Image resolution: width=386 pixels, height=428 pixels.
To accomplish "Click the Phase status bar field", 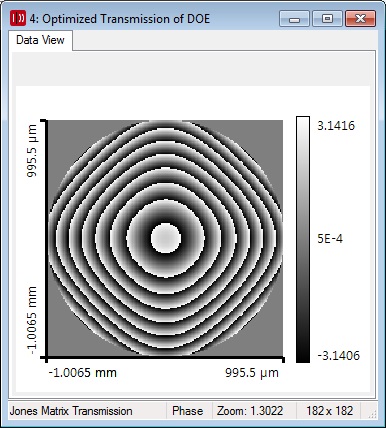I will [x=189, y=411].
